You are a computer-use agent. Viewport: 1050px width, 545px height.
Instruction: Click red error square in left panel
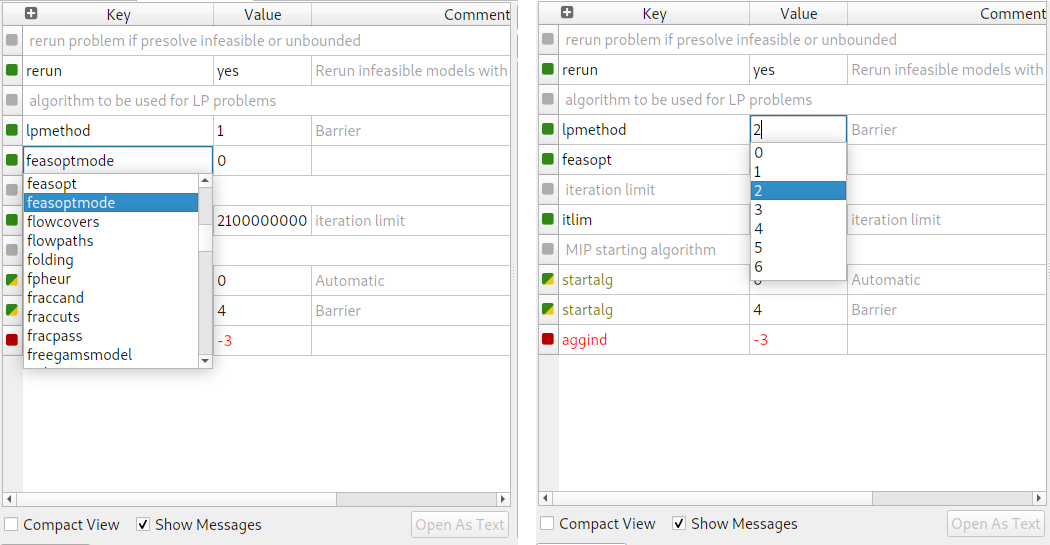tap(12, 341)
